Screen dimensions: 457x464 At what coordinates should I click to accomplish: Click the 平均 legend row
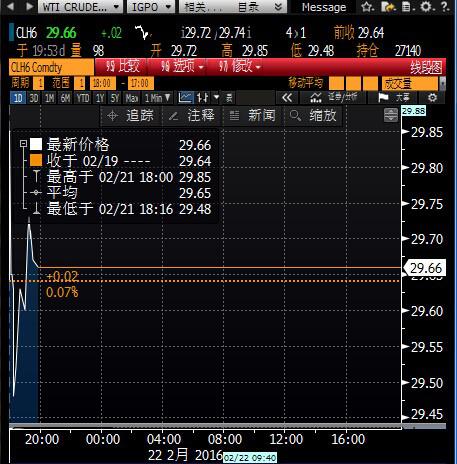(121, 193)
